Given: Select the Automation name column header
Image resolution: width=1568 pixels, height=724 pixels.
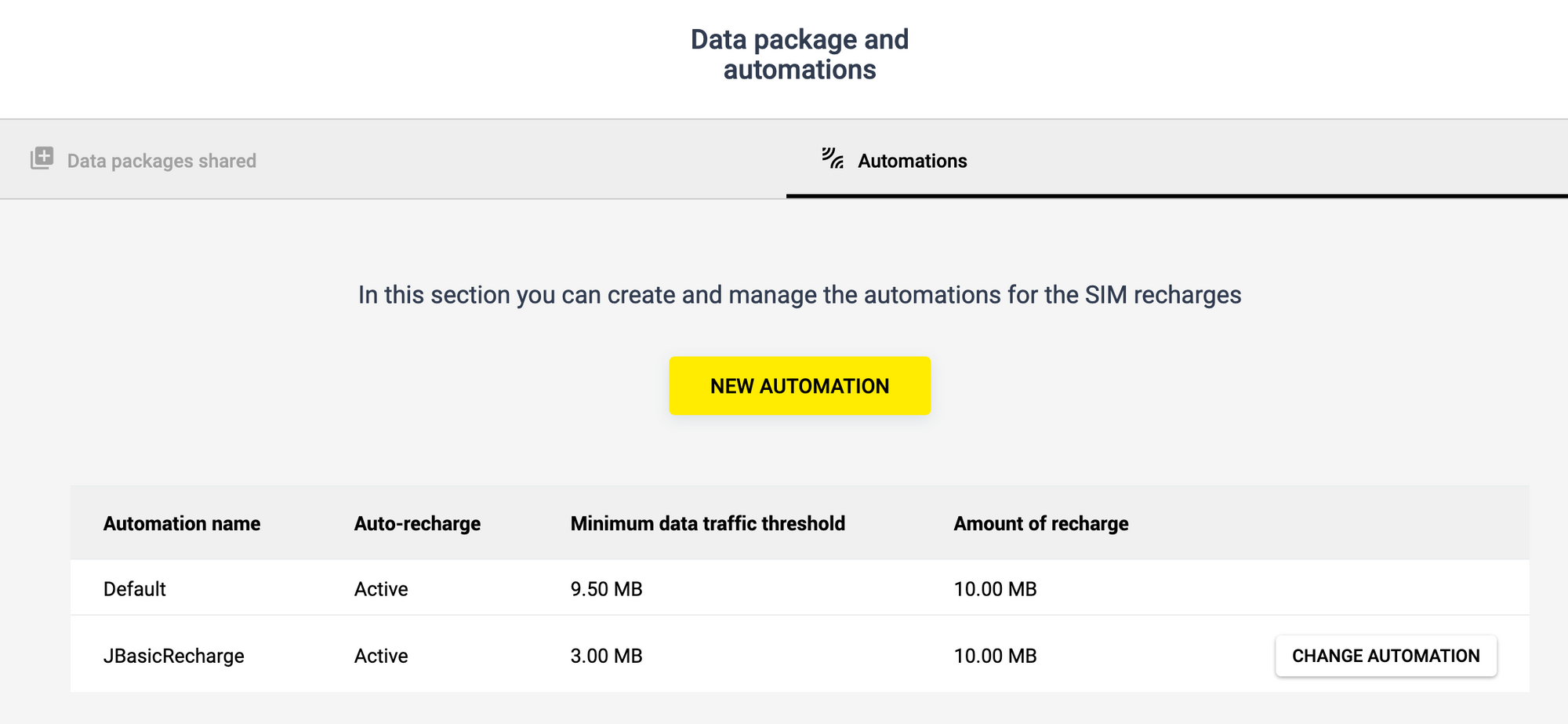Looking at the screenshot, I should click(182, 523).
